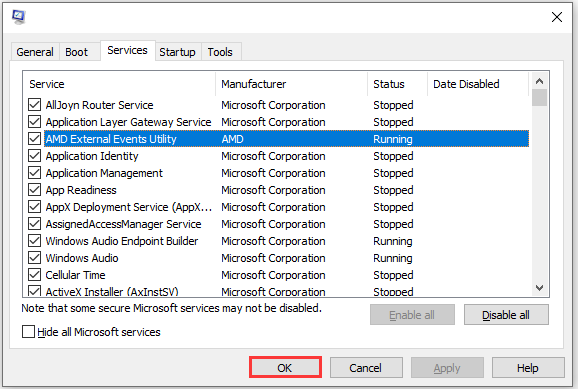The image size is (578, 389).
Task: Toggle AppX Deployment Service checkbox
Action: pos(35,206)
